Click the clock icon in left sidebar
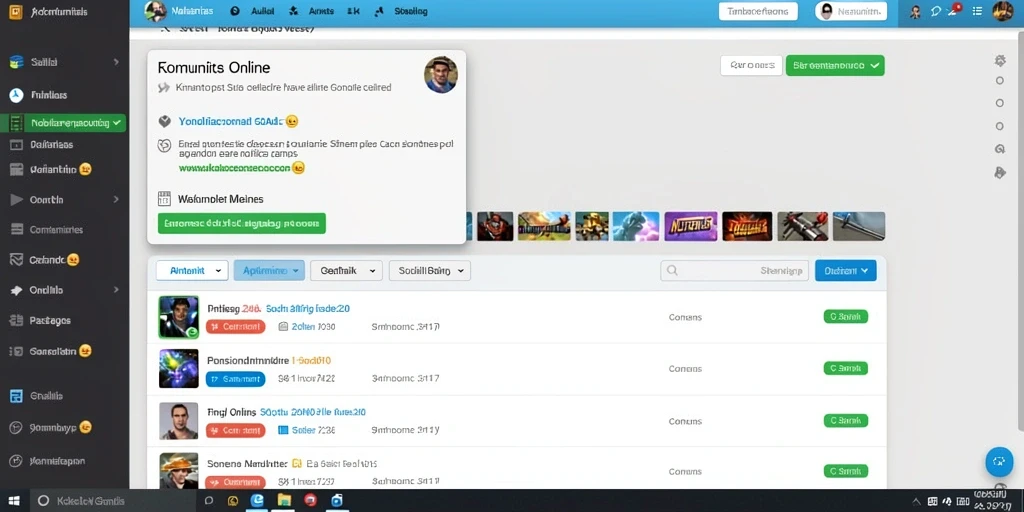This screenshot has width=1024, height=512. pos(16,95)
